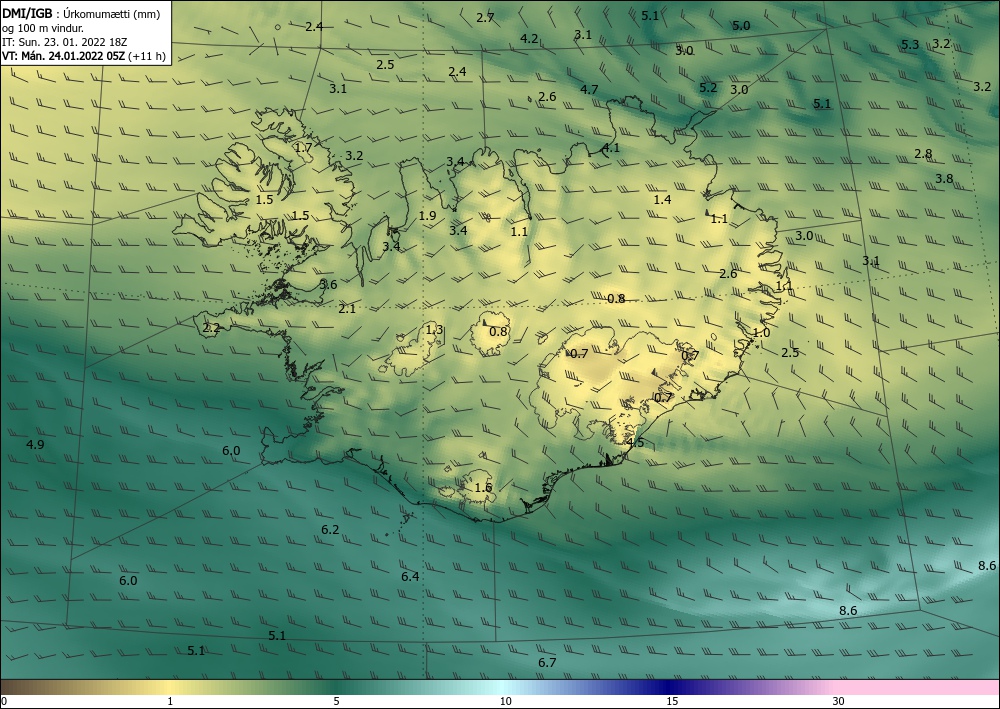This screenshot has width=1000, height=709.
Task: Click the map value '4.7'
Action: [x=589, y=89]
